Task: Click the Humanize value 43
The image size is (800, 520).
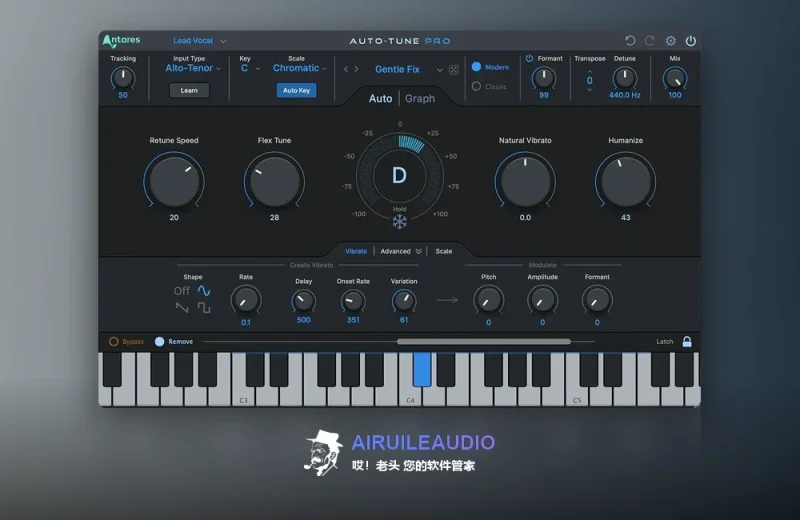Action: (626, 217)
